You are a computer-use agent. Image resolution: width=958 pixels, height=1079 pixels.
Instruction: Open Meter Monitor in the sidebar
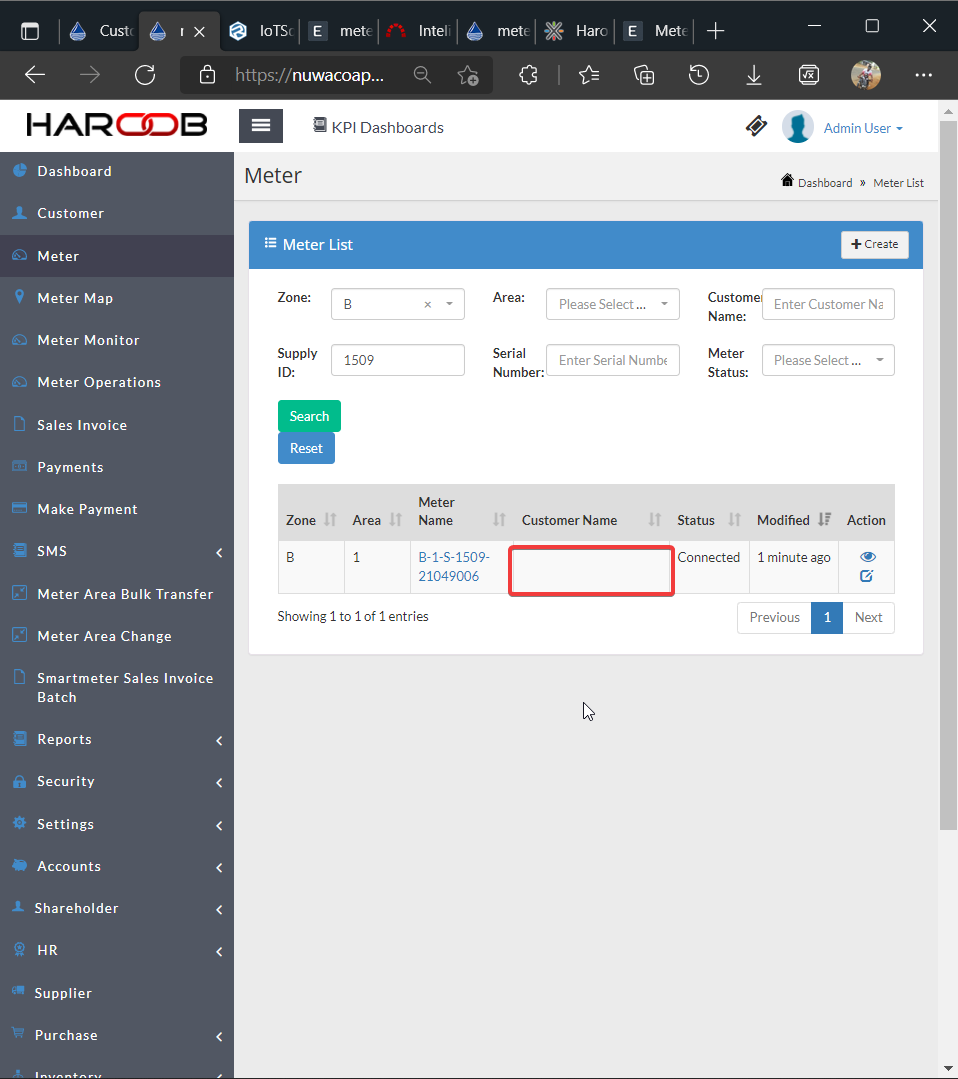(117, 340)
